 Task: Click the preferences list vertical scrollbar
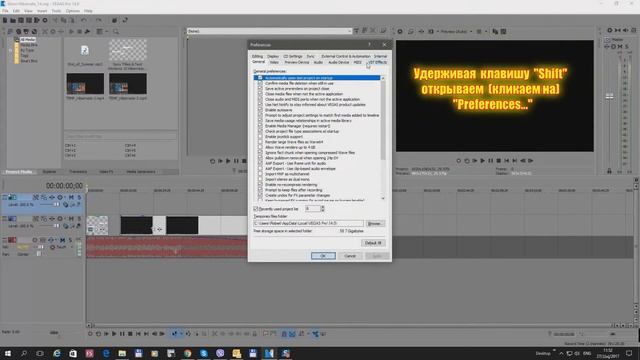point(383,138)
